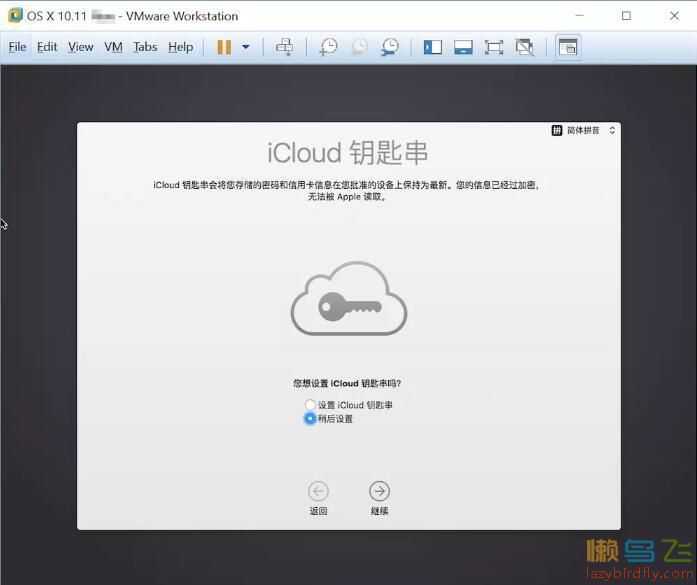
Task: Toggle the thumbnail bar
Action: [463, 47]
